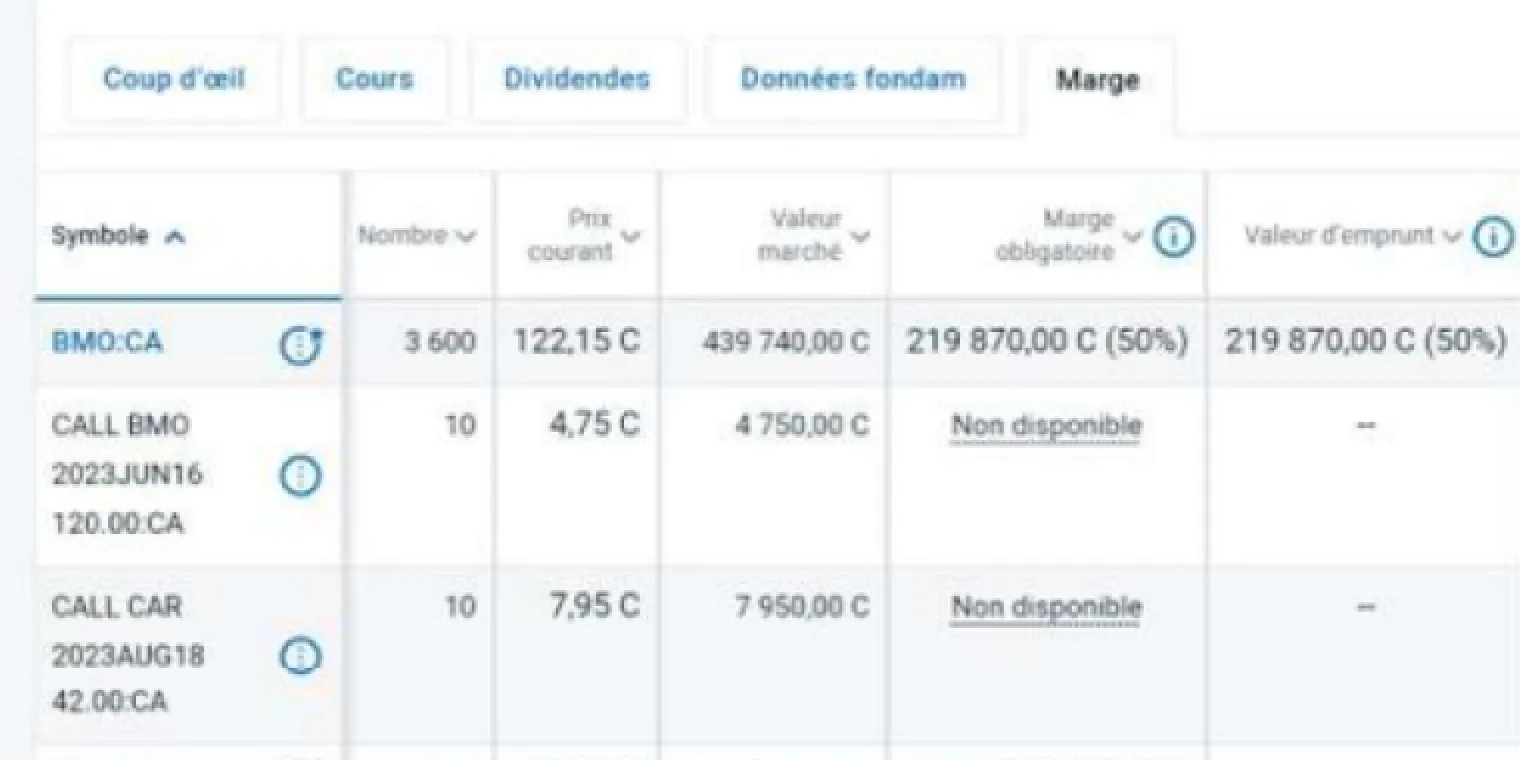Select the CALL CAR 2023AUG18 symbol cell

coord(128,655)
